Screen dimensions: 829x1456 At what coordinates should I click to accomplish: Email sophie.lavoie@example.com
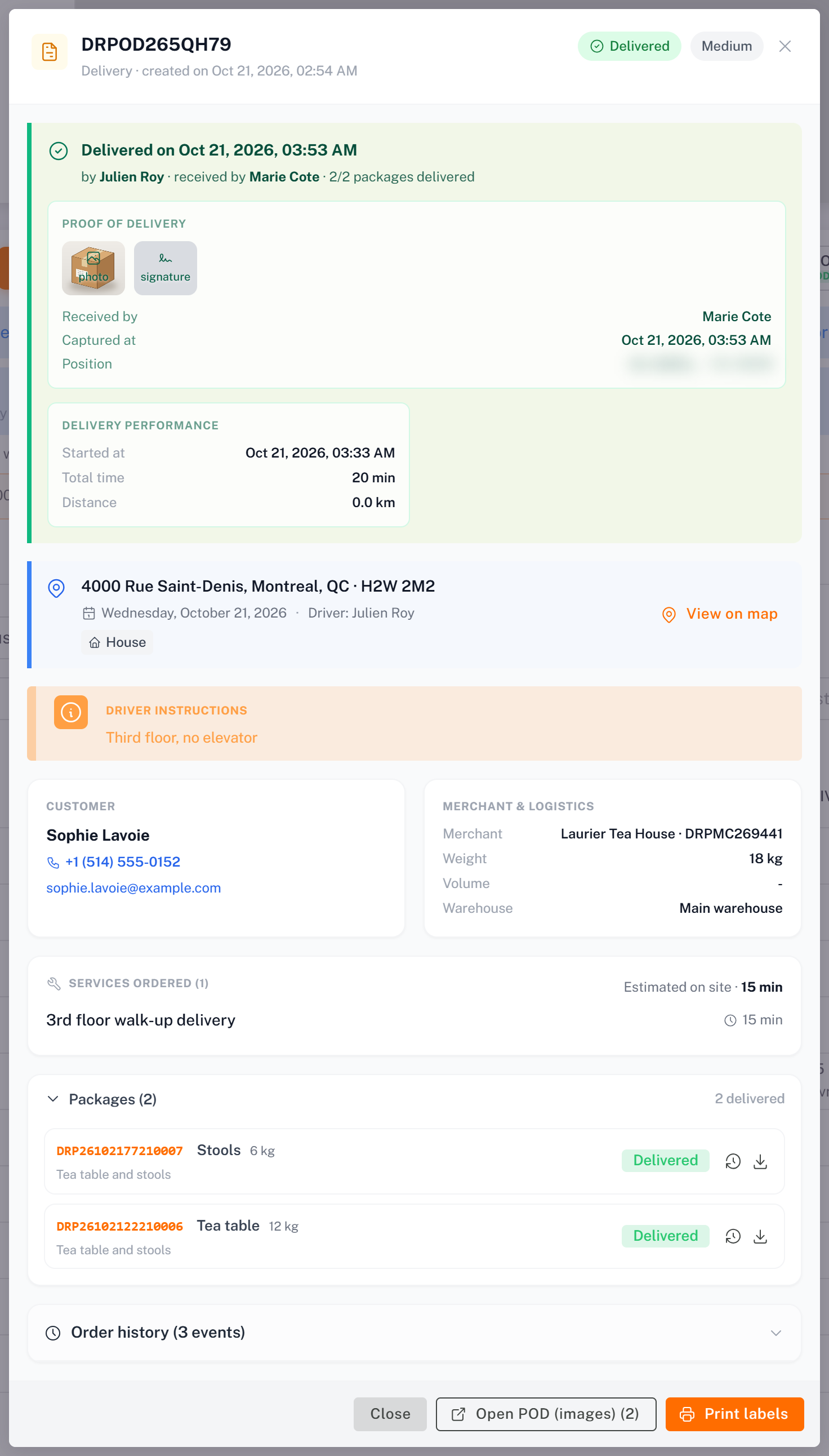134,888
